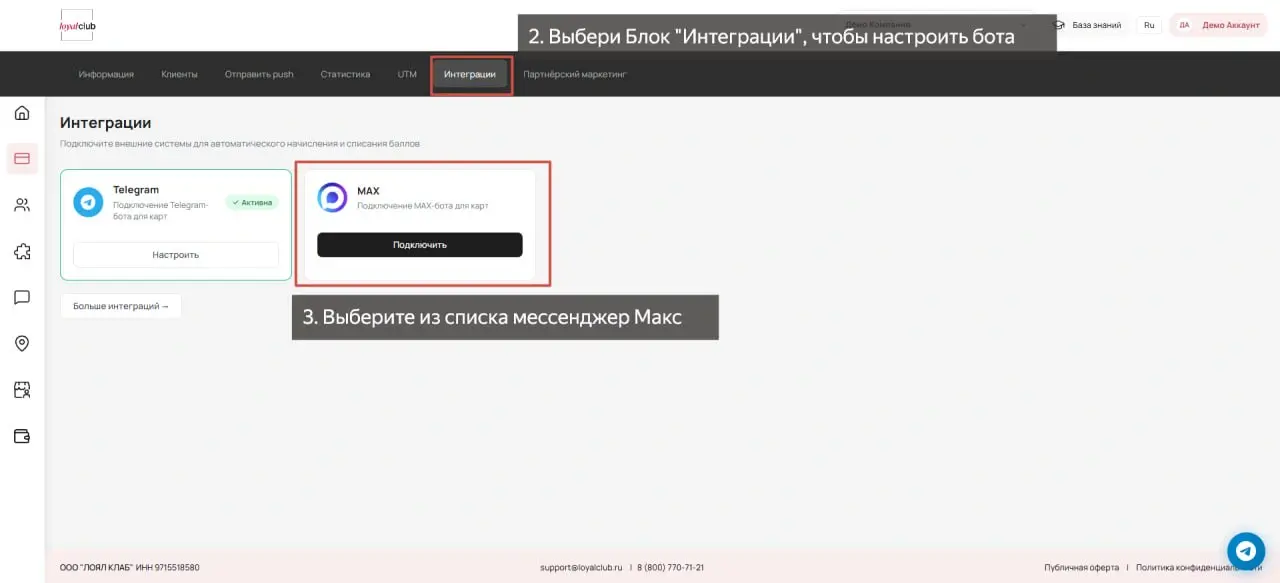Click the Настроить button for Telegram
Screen dimensions: 1280x583
(176, 255)
